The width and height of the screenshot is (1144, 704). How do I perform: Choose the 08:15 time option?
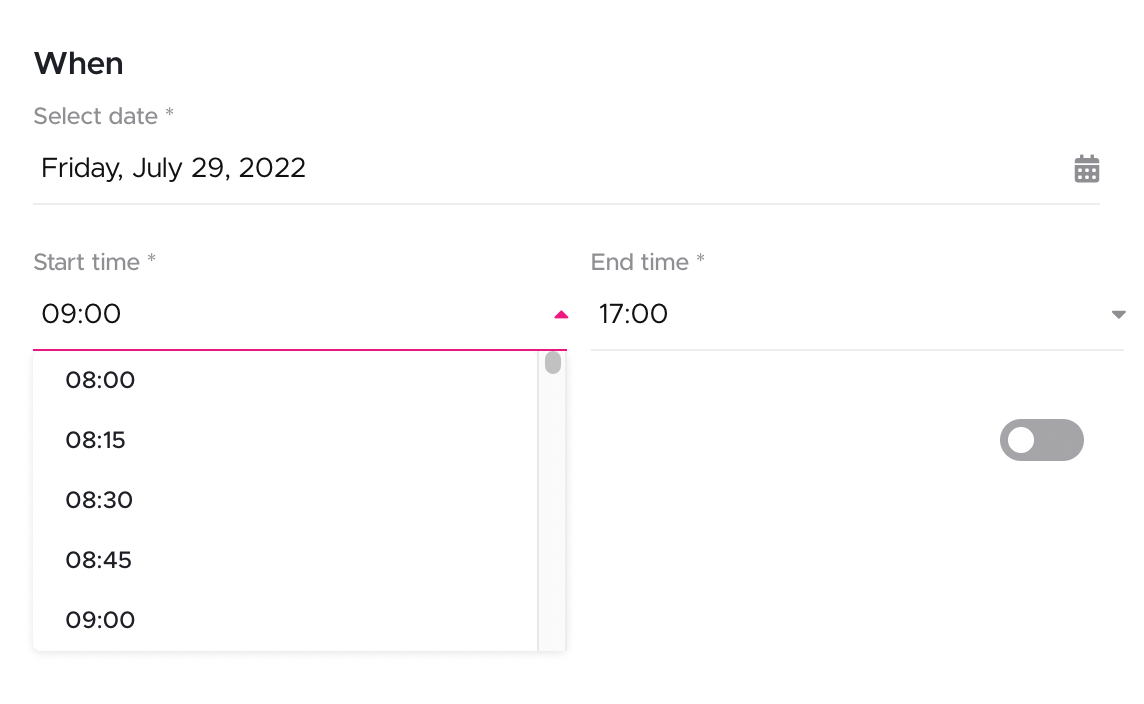[x=96, y=440]
